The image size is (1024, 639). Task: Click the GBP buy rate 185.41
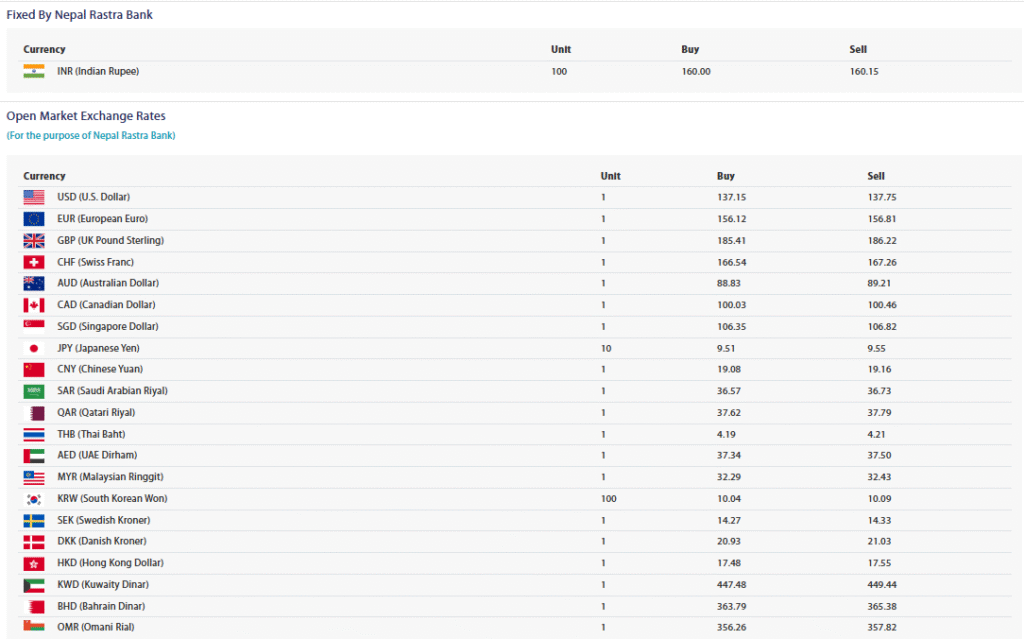pos(731,240)
